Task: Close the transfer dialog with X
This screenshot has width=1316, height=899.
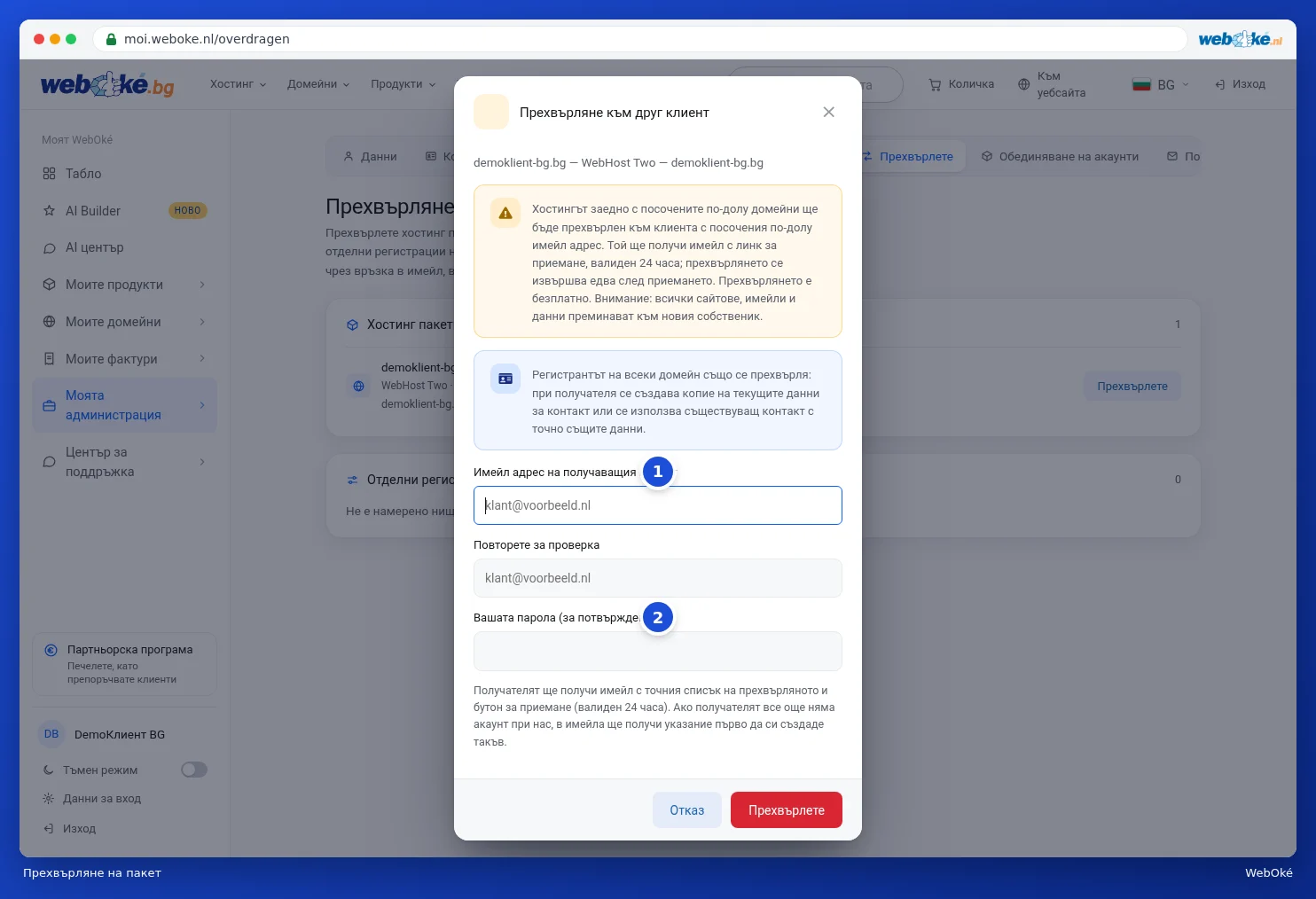Action: [x=828, y=112]
